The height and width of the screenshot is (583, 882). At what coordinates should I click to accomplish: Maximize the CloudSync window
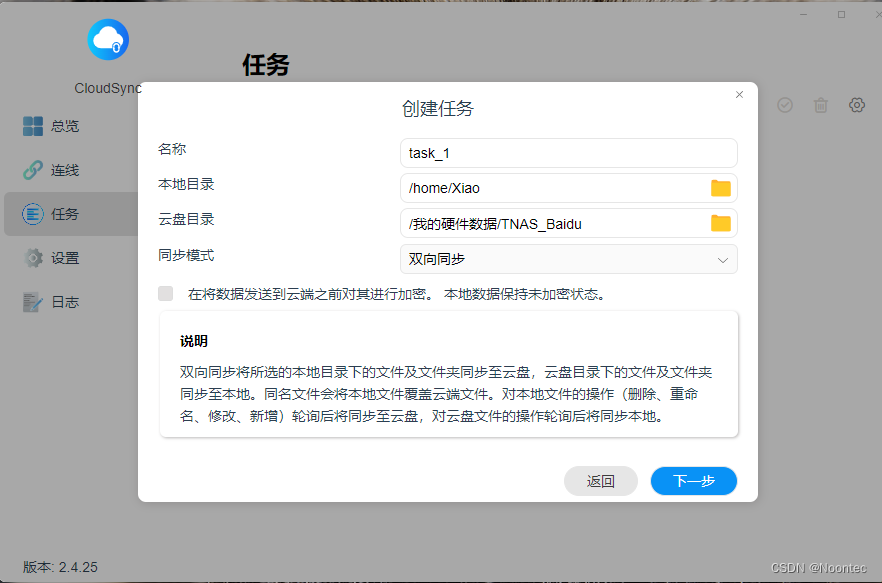841,14
